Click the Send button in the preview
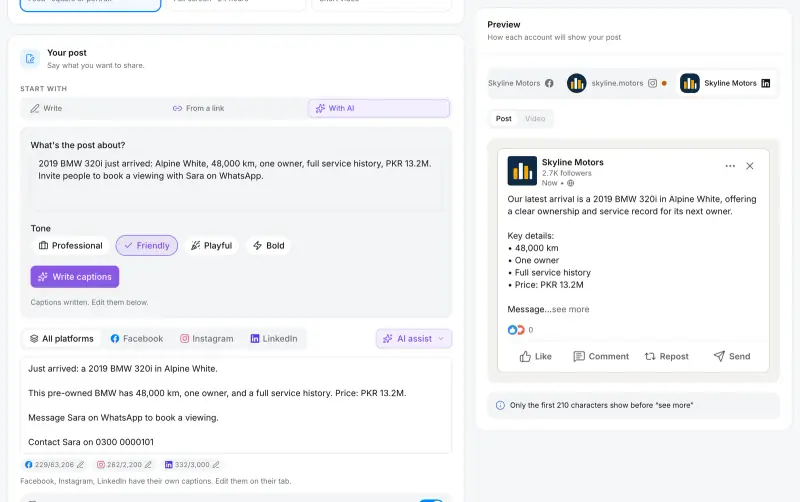Screen dimensions: 800x502 point(732,356)
